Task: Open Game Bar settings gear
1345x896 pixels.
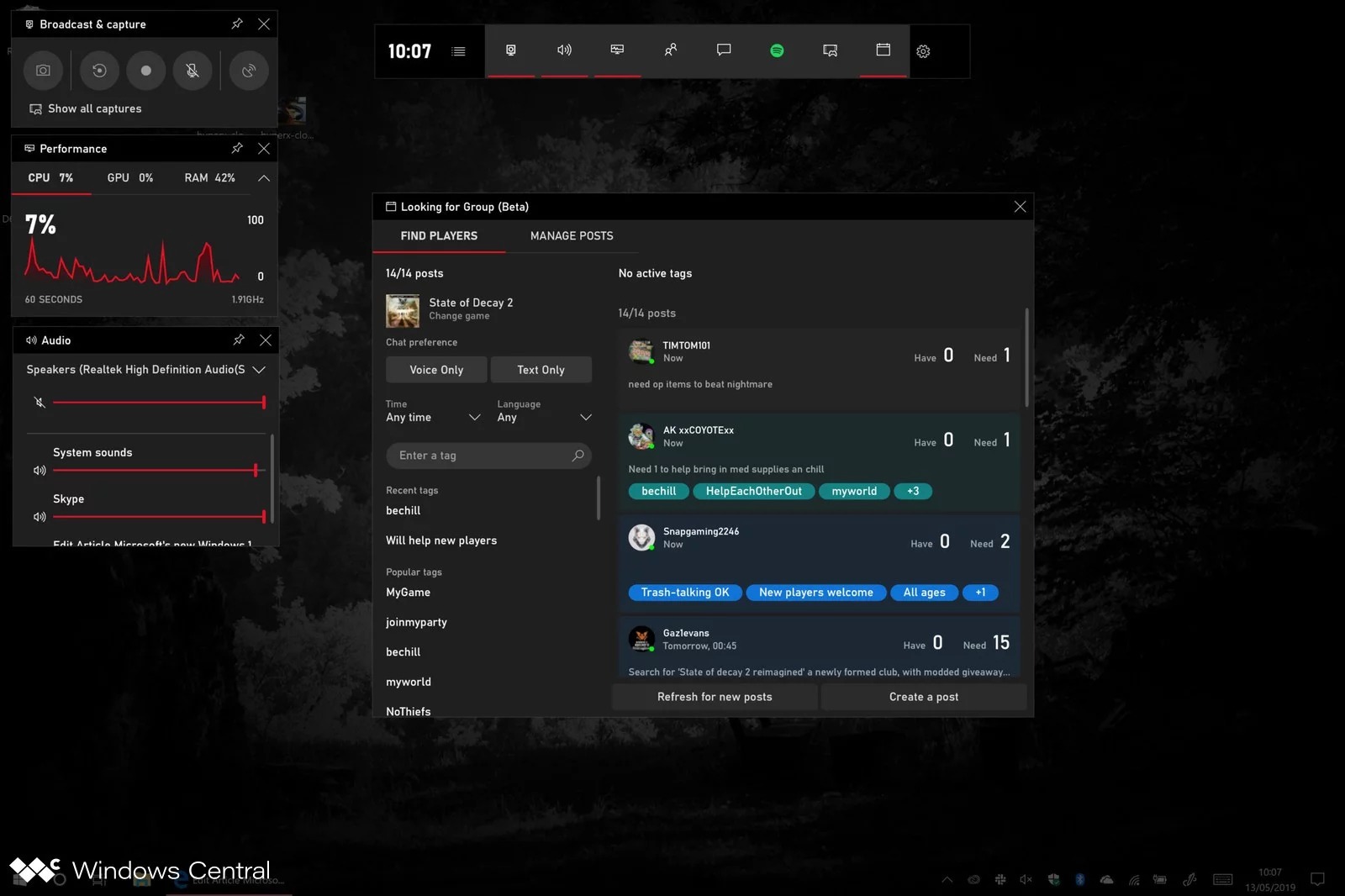Action: pyautogui.click(x=923, y=51)
